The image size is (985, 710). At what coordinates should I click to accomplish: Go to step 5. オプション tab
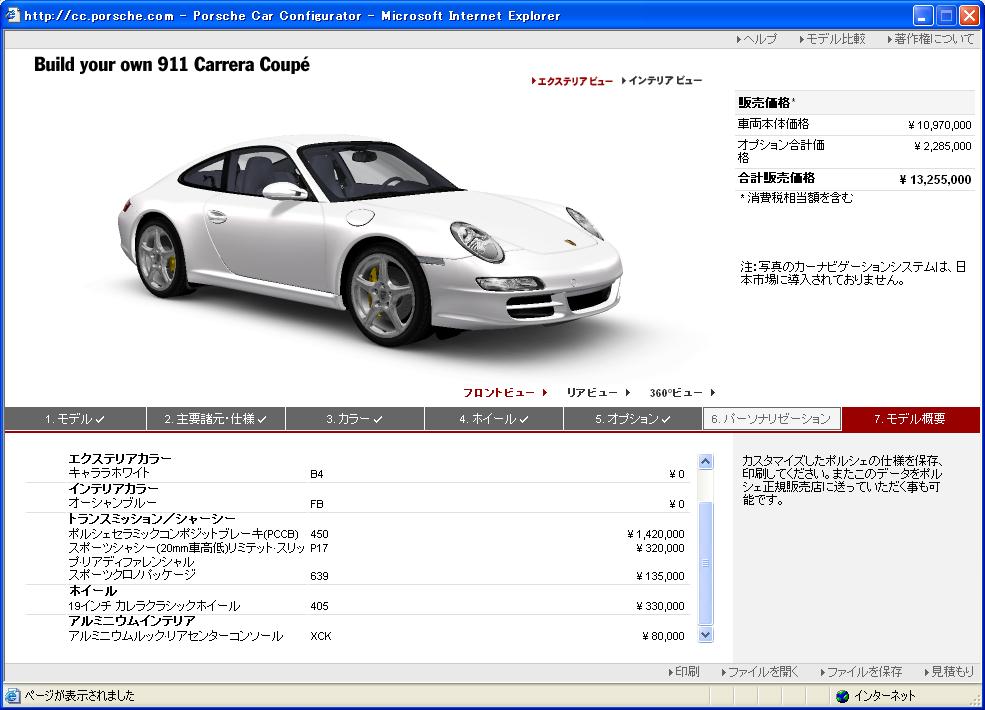click(x=633, y=419)
